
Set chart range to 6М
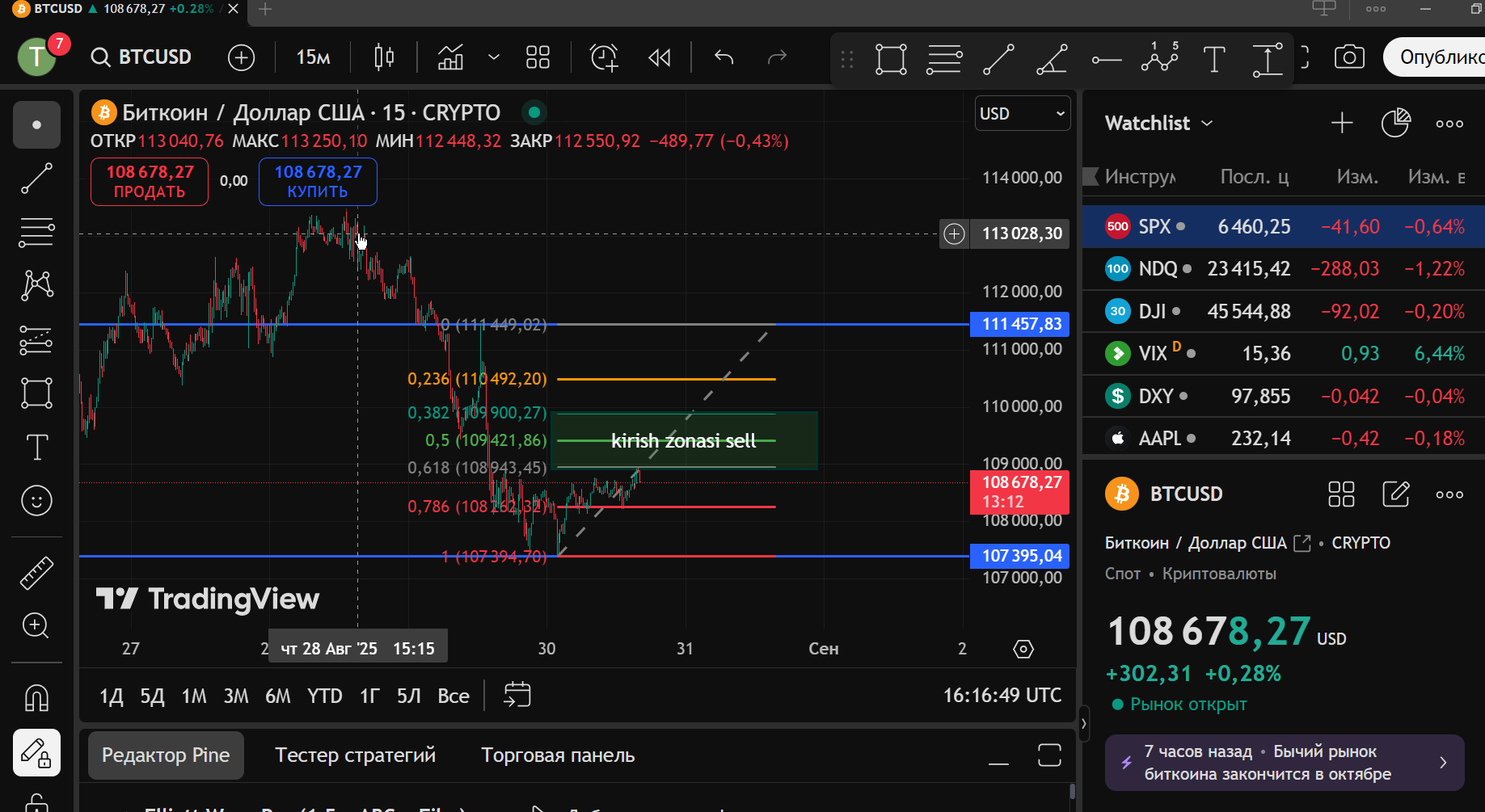278,696
